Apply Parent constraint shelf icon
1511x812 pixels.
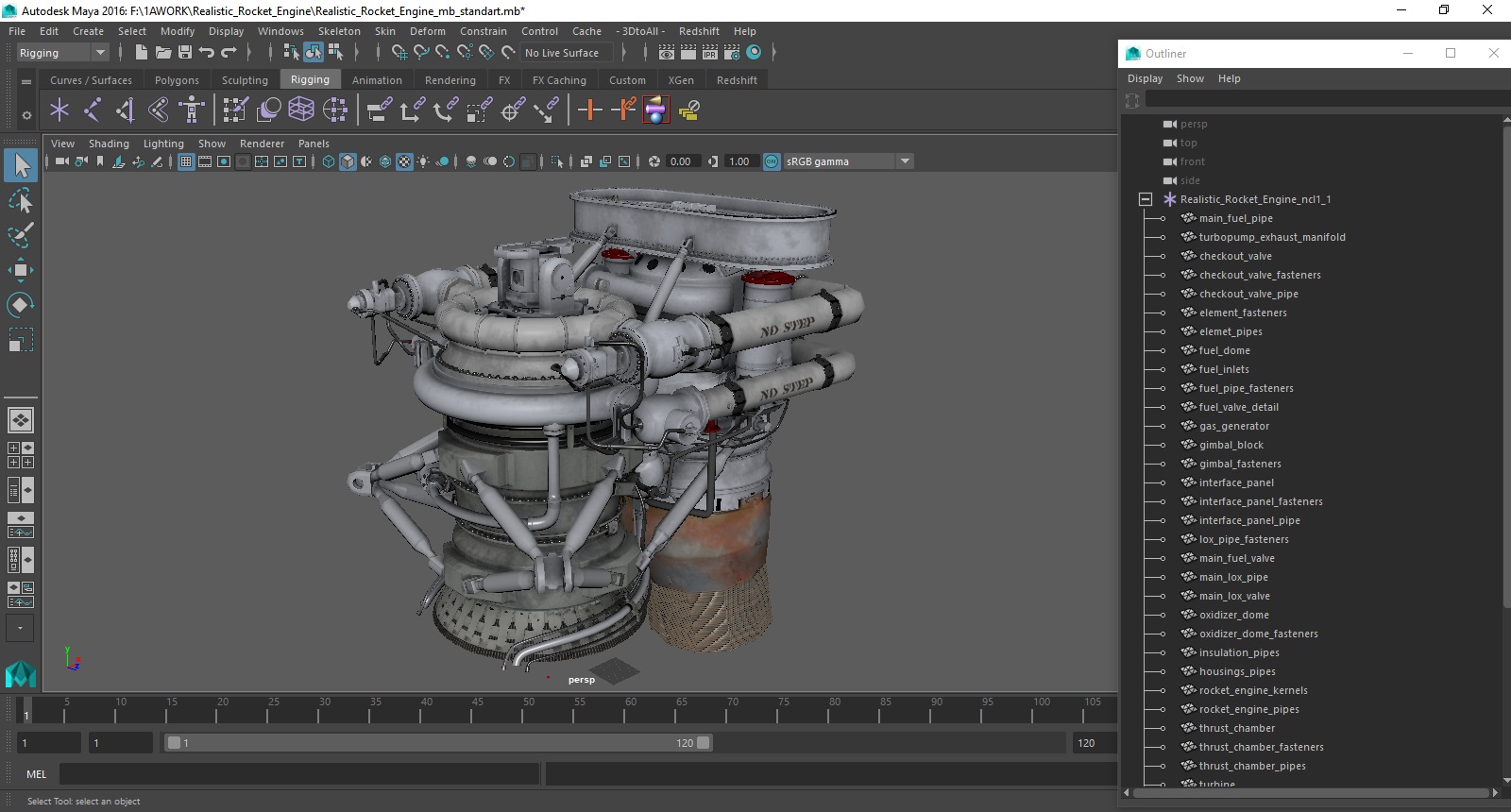point(380,110)
